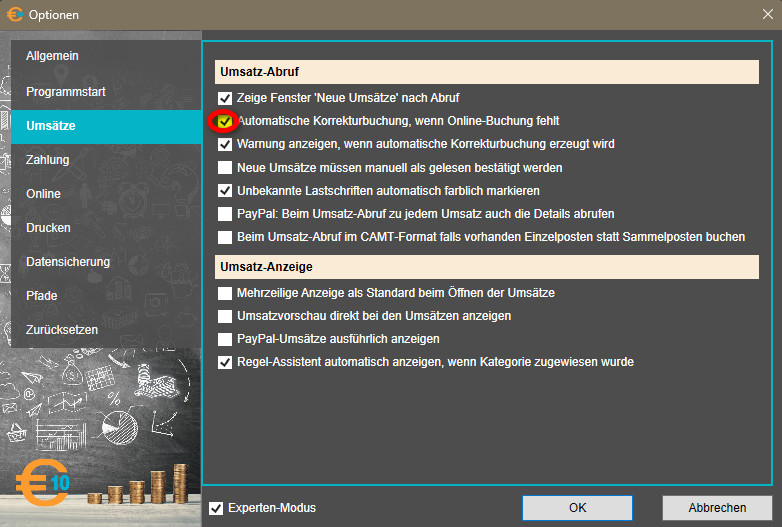Screen dimensions: 782x527
Task: Confirm settings with the OK button
Action: (x=577, y=508)
